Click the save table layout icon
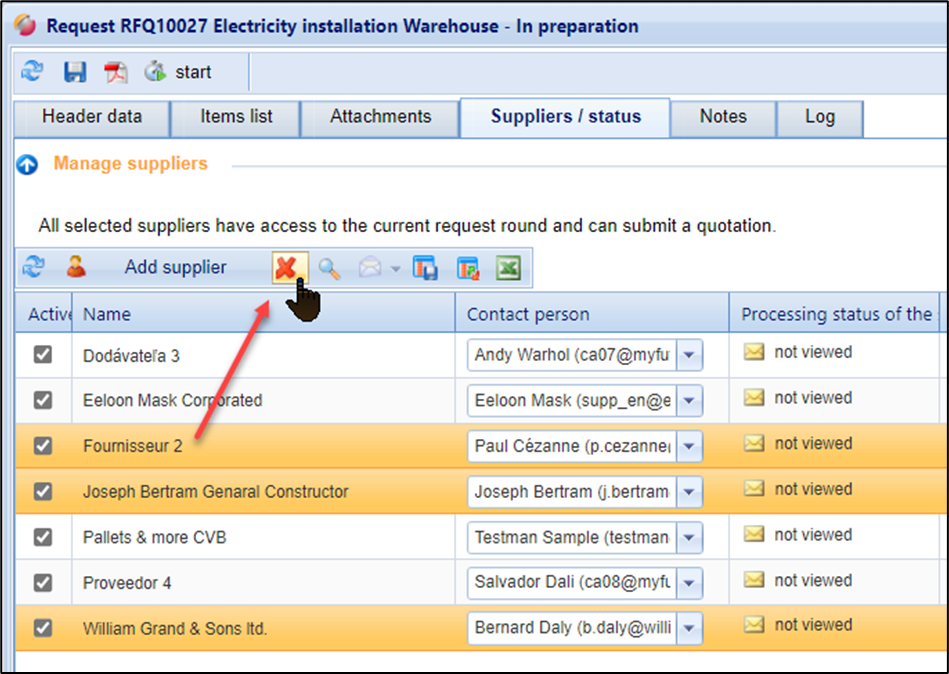 425,268
